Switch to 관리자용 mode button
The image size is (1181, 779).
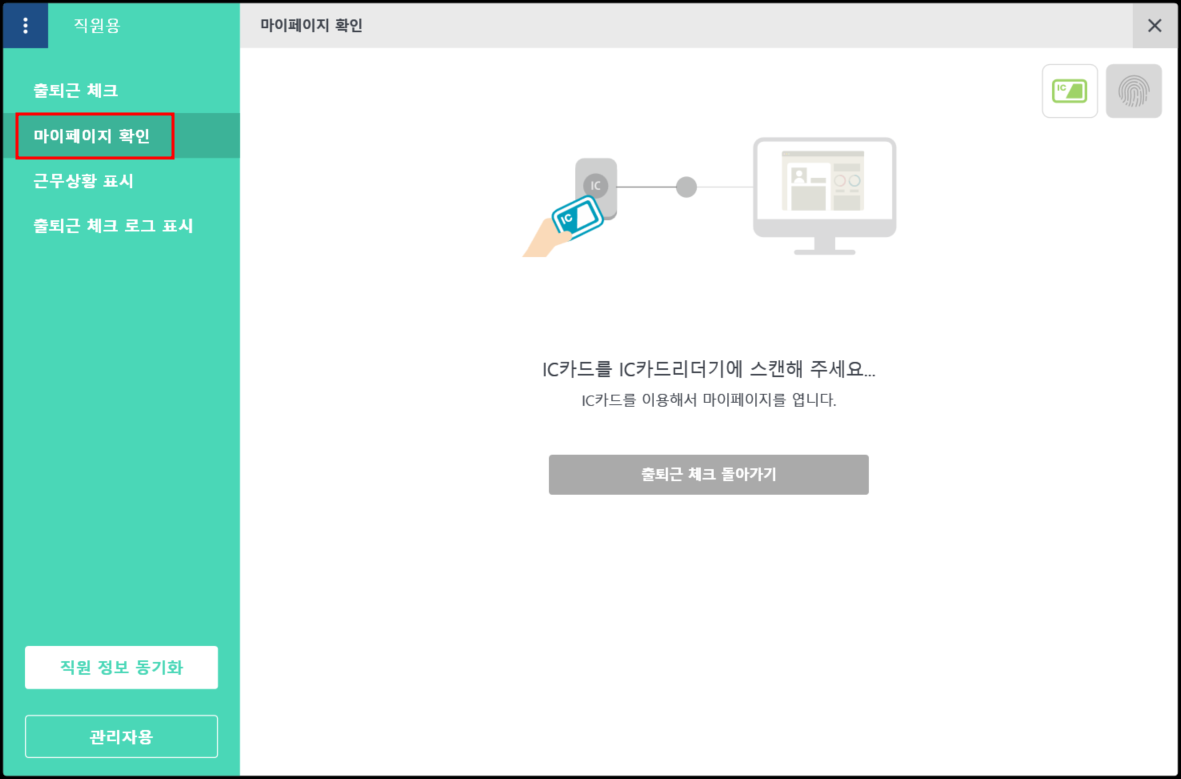[121, 737]
